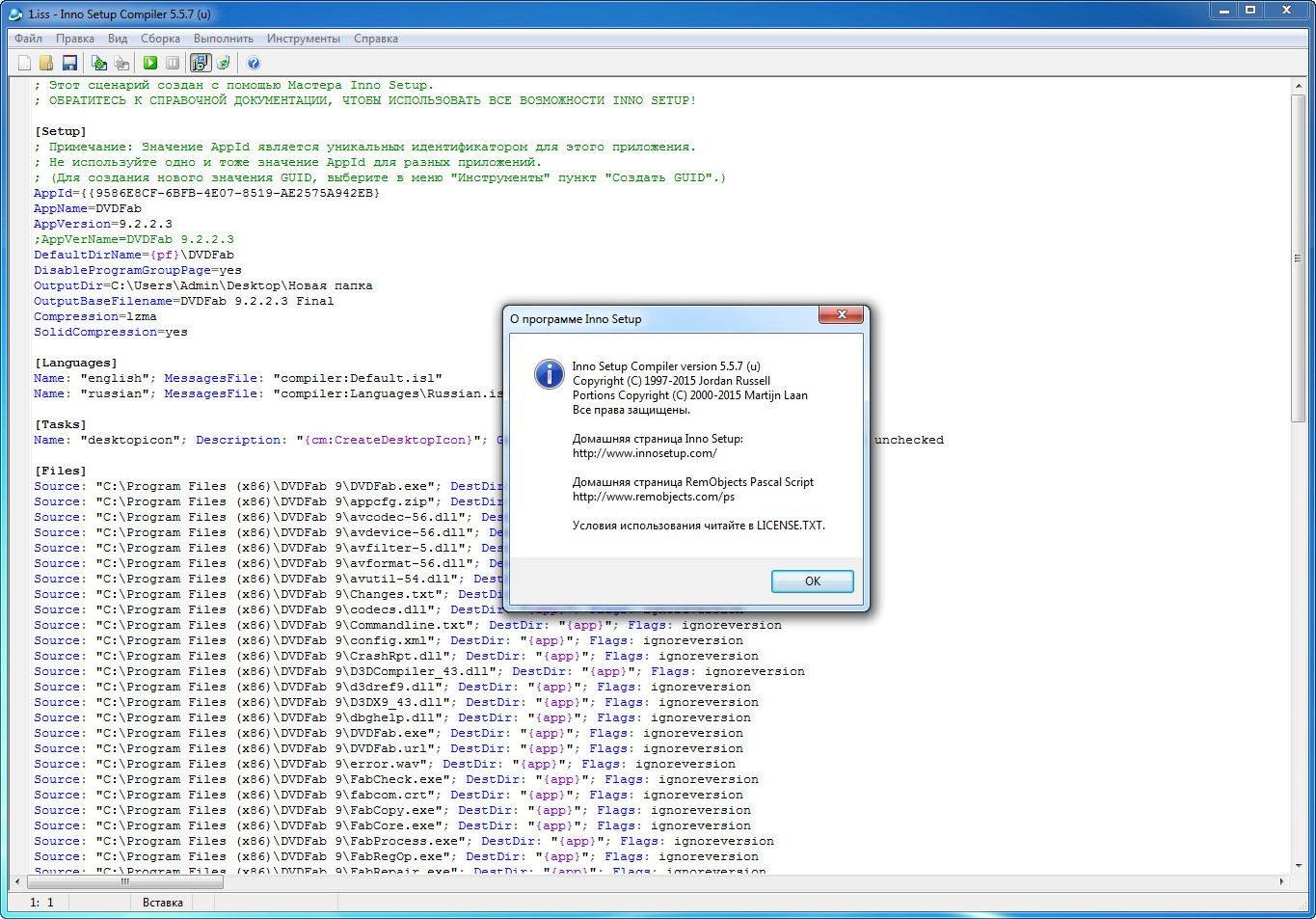The height and width of the screenshot is (919, 1316).
Task: Click the horizontal scrollbar thumb
Action: click(x=124, y=881)
